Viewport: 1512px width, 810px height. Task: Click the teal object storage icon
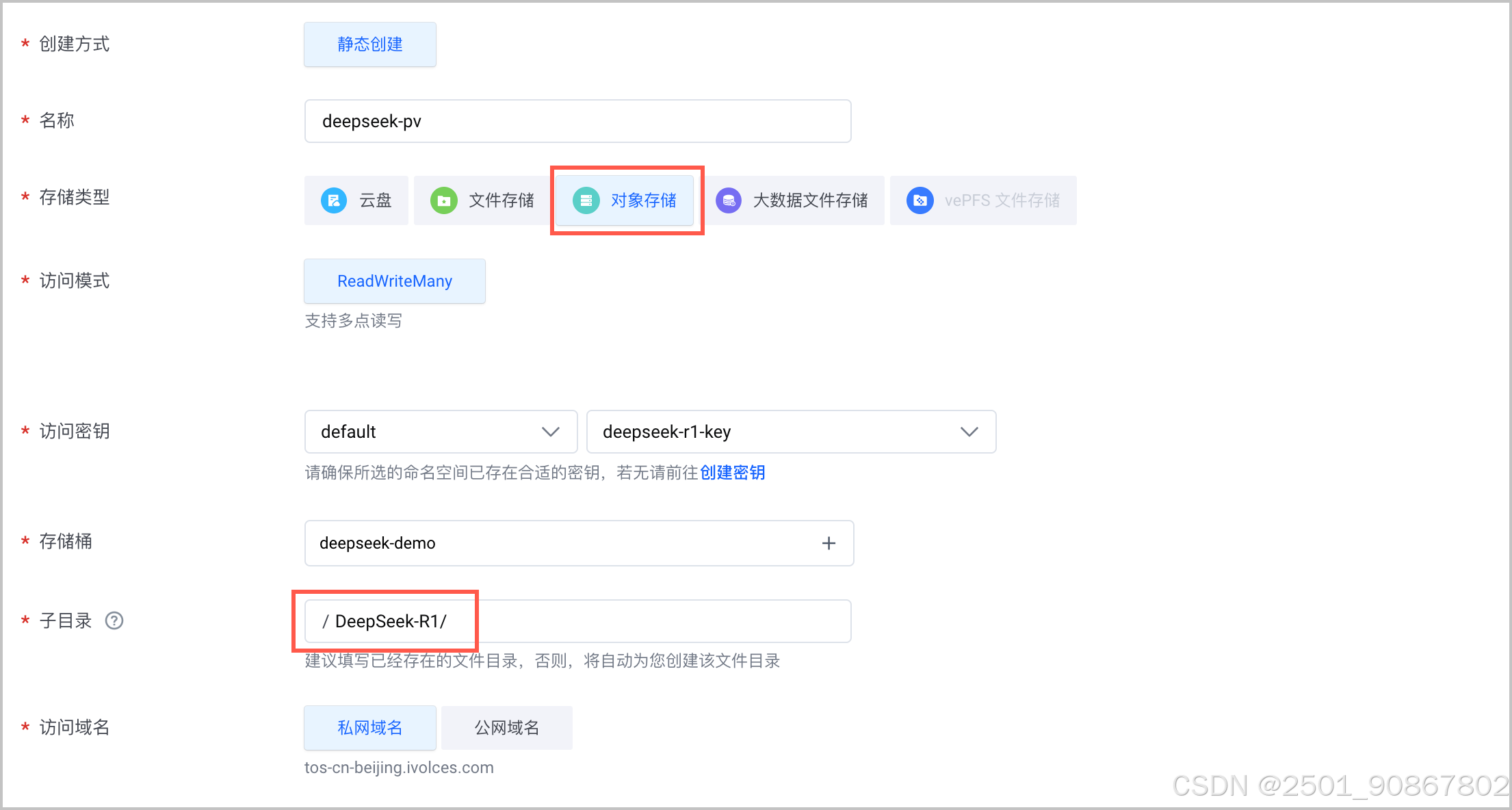coord(586,200)
